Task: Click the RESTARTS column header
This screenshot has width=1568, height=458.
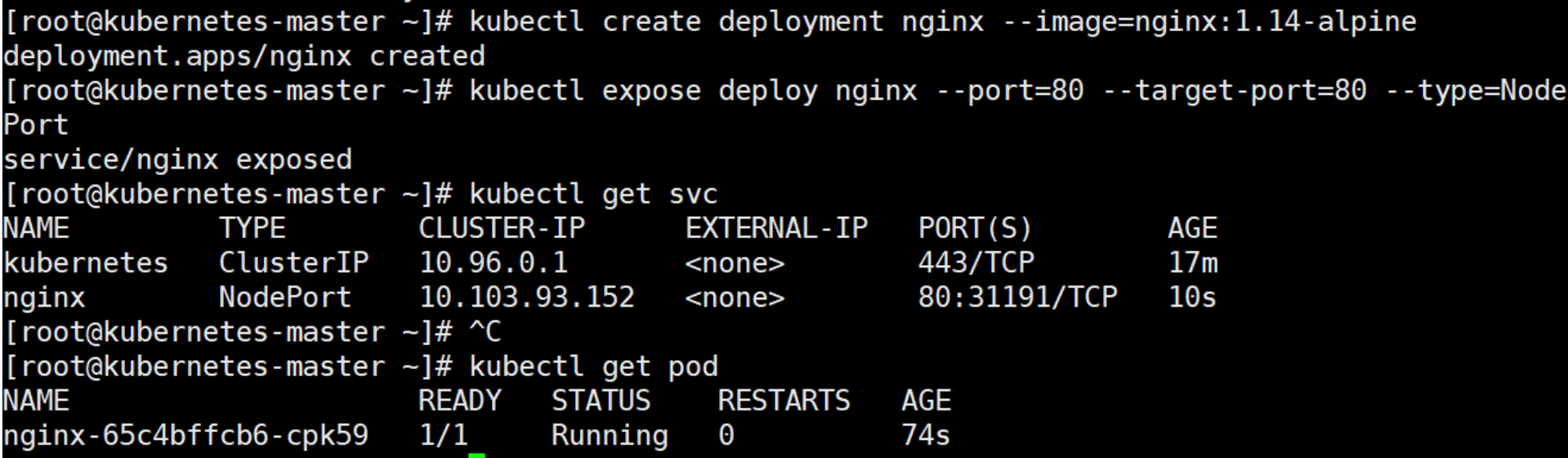Action: [x=784, y=401]
